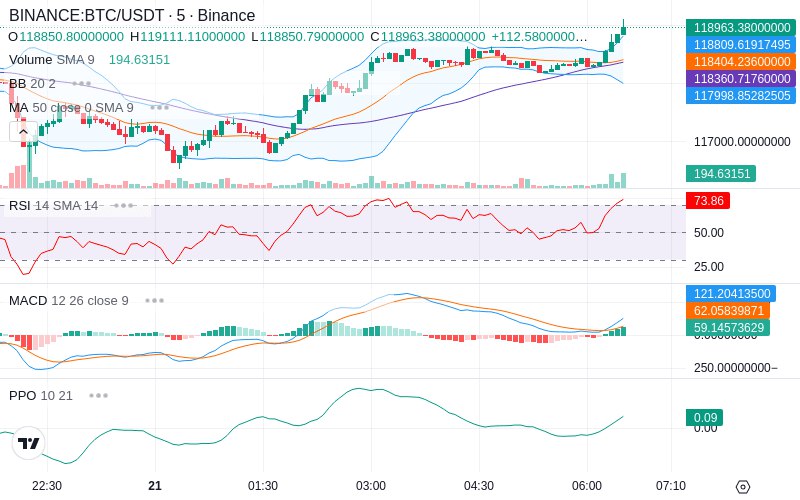Click the 07:10 time axis label
This screenshot has height=500, width=800.
pyautogui.click(x=670, y=486)
